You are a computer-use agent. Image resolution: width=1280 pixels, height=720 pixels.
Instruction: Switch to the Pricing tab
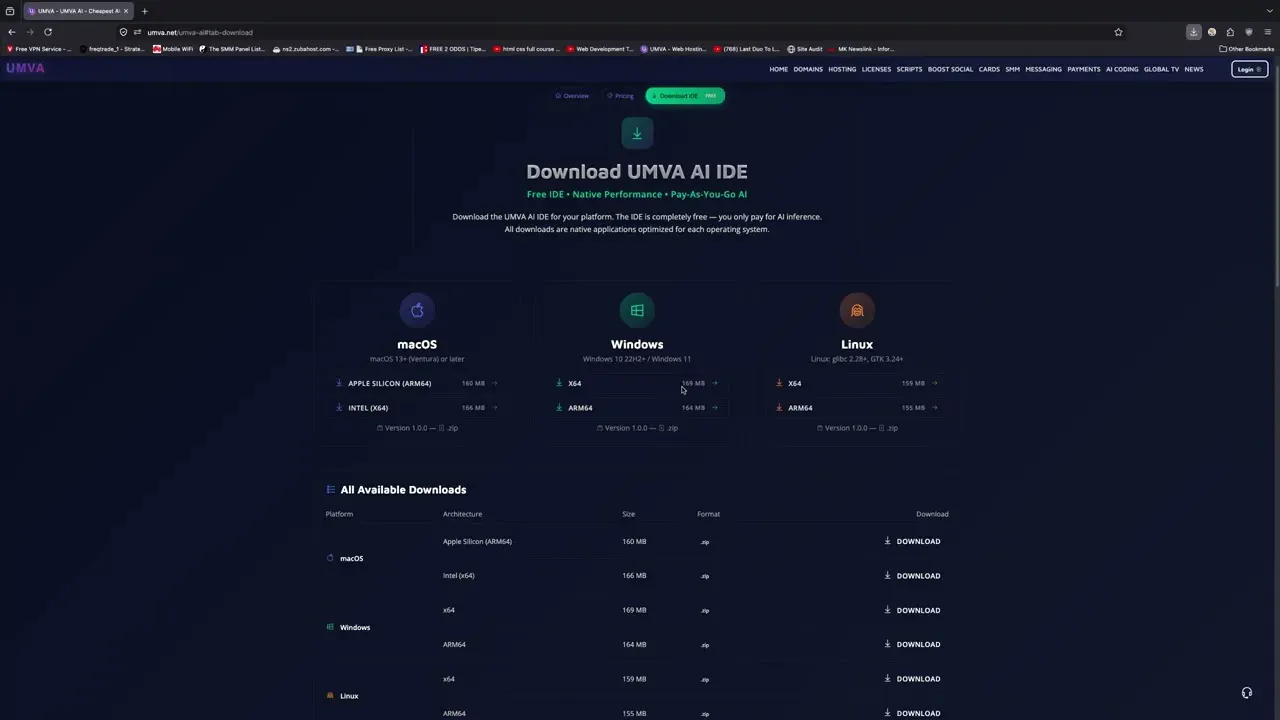(x=620, y=96)
